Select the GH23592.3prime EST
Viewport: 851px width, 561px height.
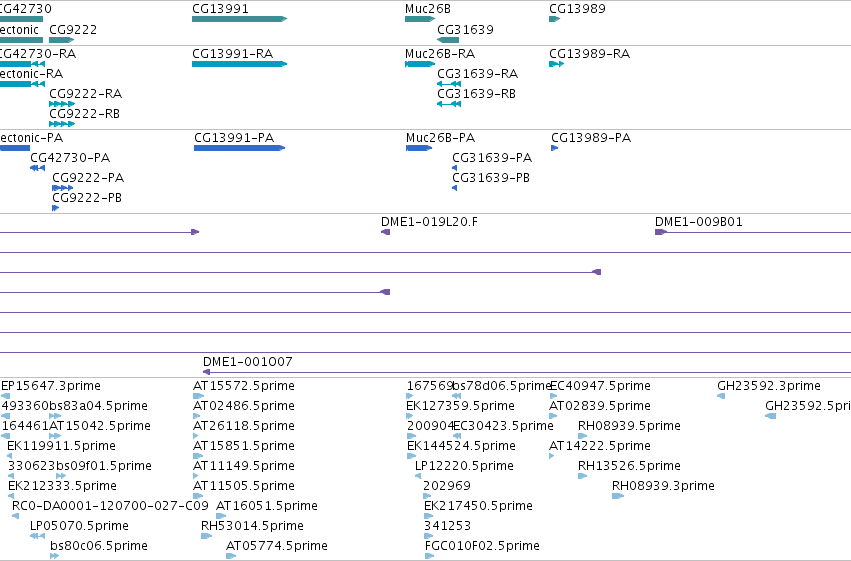[769, 386]
